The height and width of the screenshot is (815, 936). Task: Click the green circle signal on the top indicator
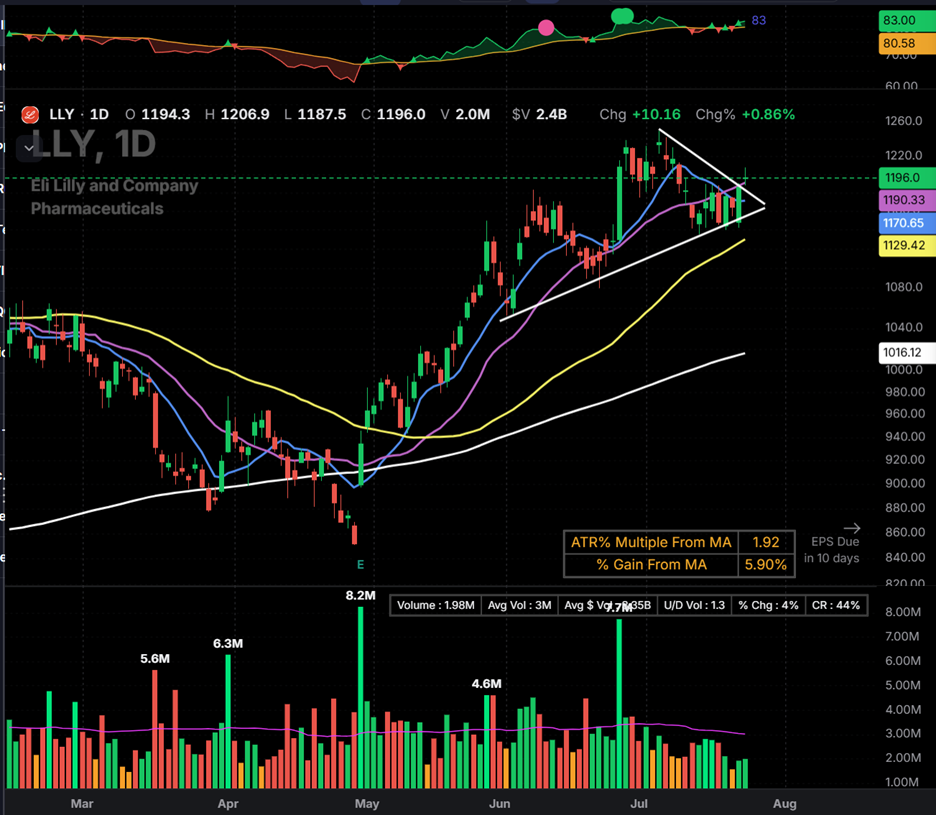[622, 17]
